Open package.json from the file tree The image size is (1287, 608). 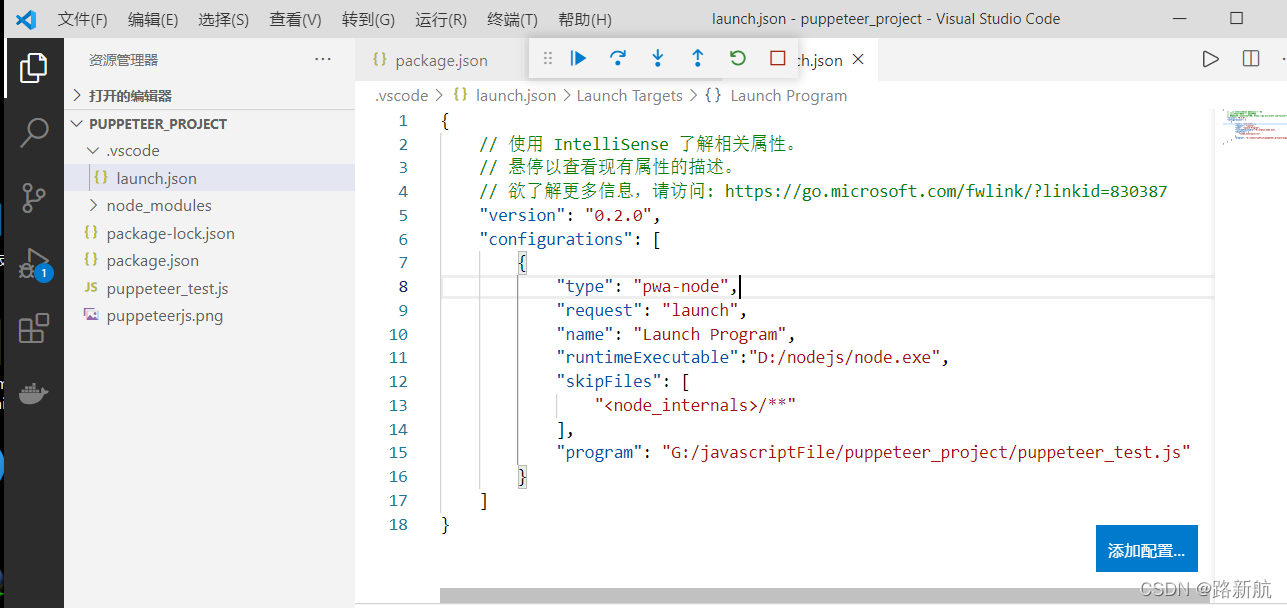[x=210, y=261]
